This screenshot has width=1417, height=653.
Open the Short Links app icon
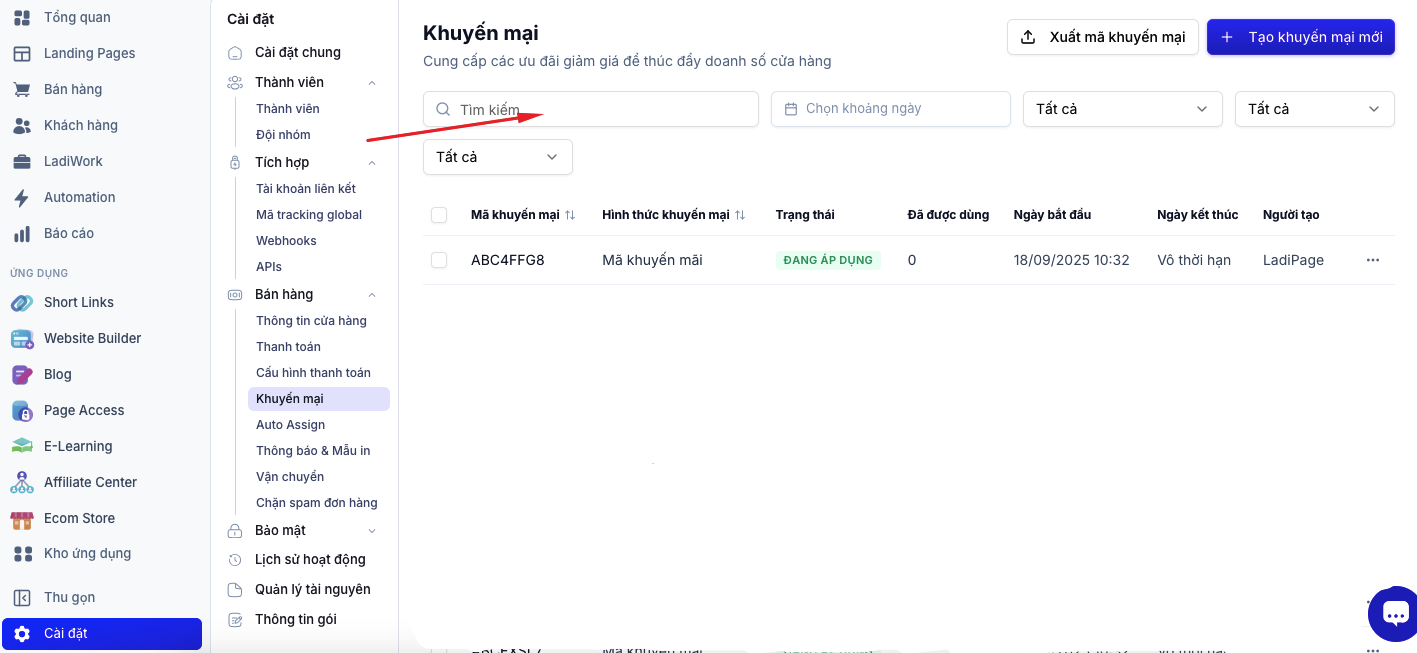(22, 302)
